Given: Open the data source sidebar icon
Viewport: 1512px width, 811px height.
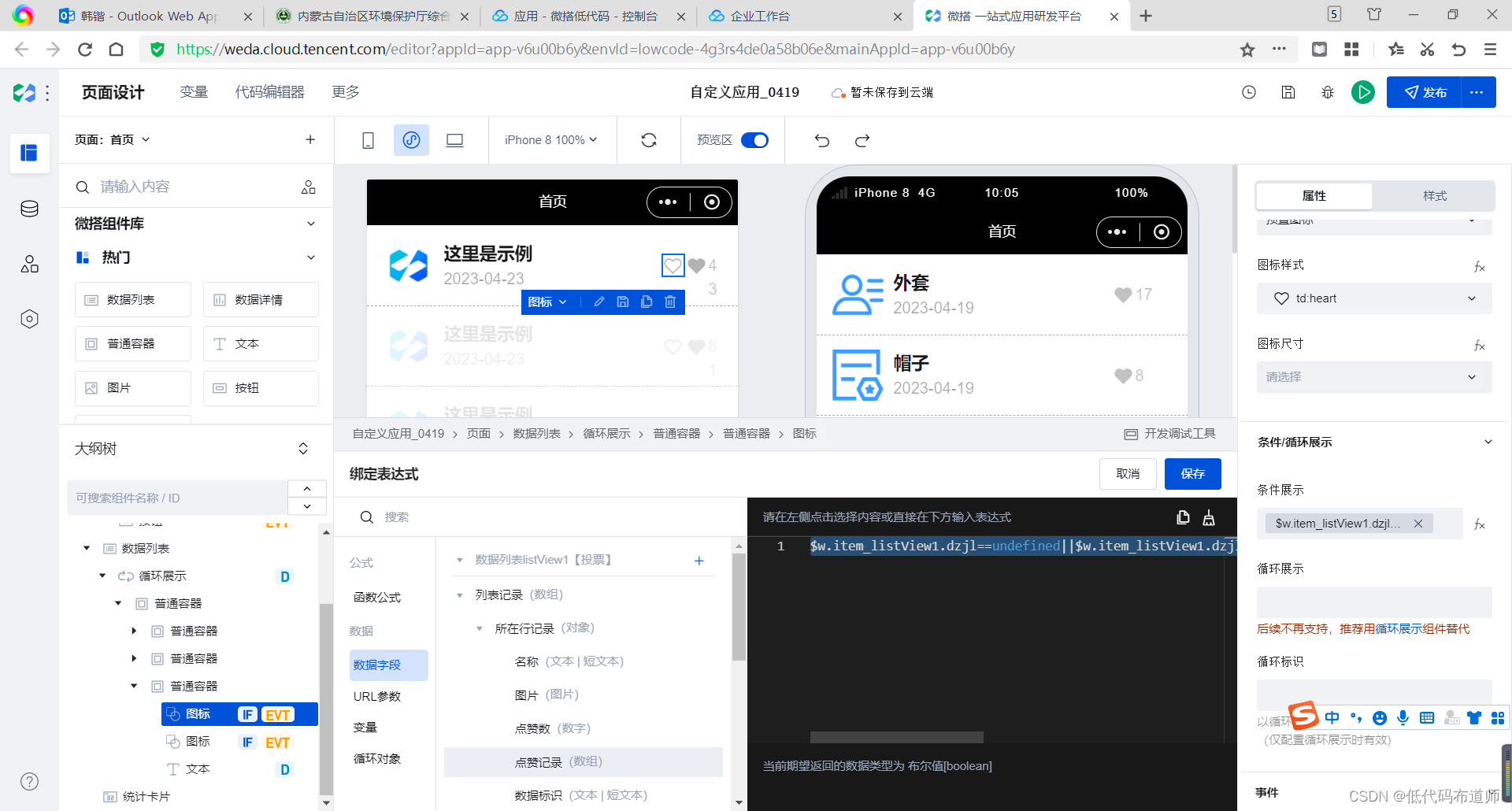Looking at the screenshot, I should 29,209.
